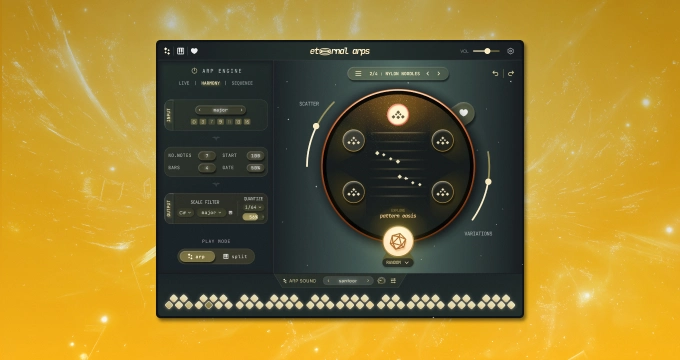680x360 pixels.
Task: Click the Scatter arc slider handle
Action: click(x=316, y=126)
